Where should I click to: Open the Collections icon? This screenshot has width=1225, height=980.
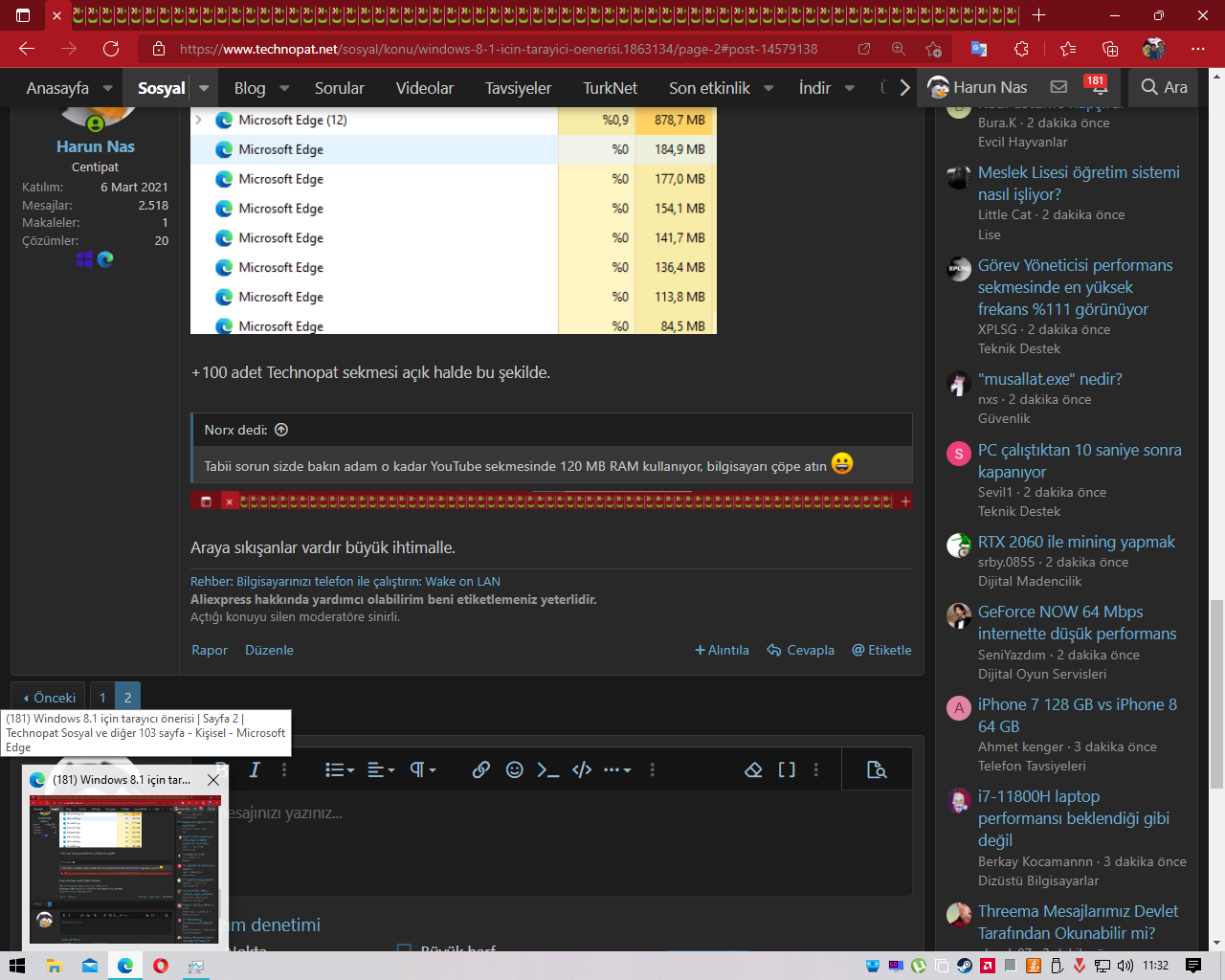pyautogui.click(x=1110, y=49)
